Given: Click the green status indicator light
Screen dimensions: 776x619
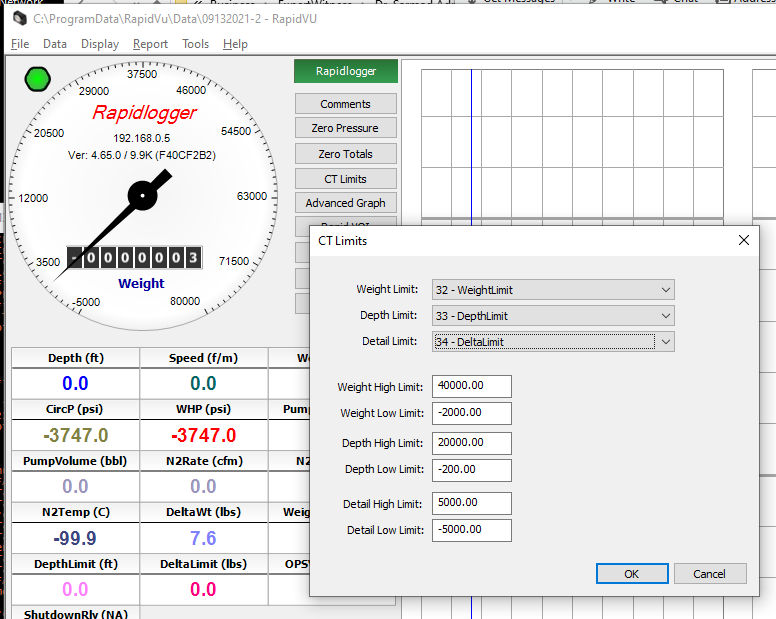Looking at the screenshot, I should (x=38, y=79).
